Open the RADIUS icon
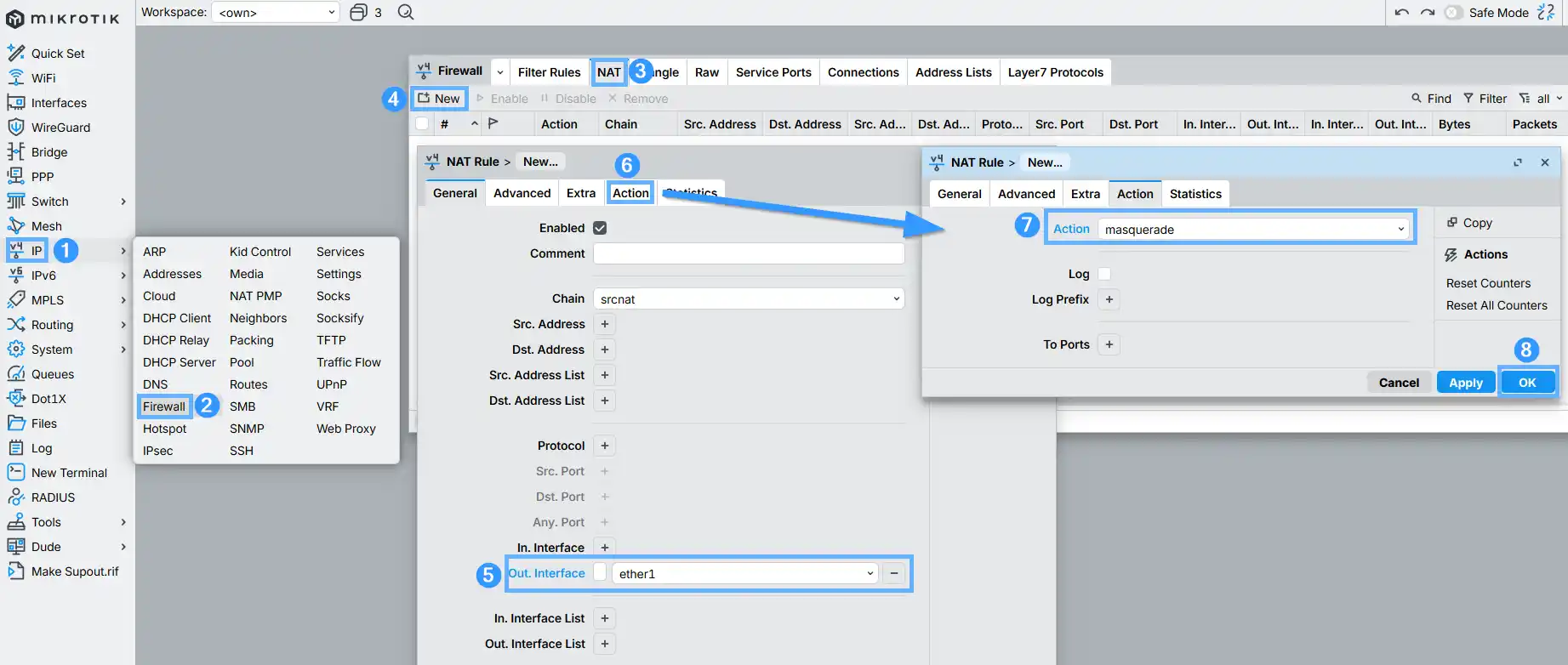 (15, 497)
